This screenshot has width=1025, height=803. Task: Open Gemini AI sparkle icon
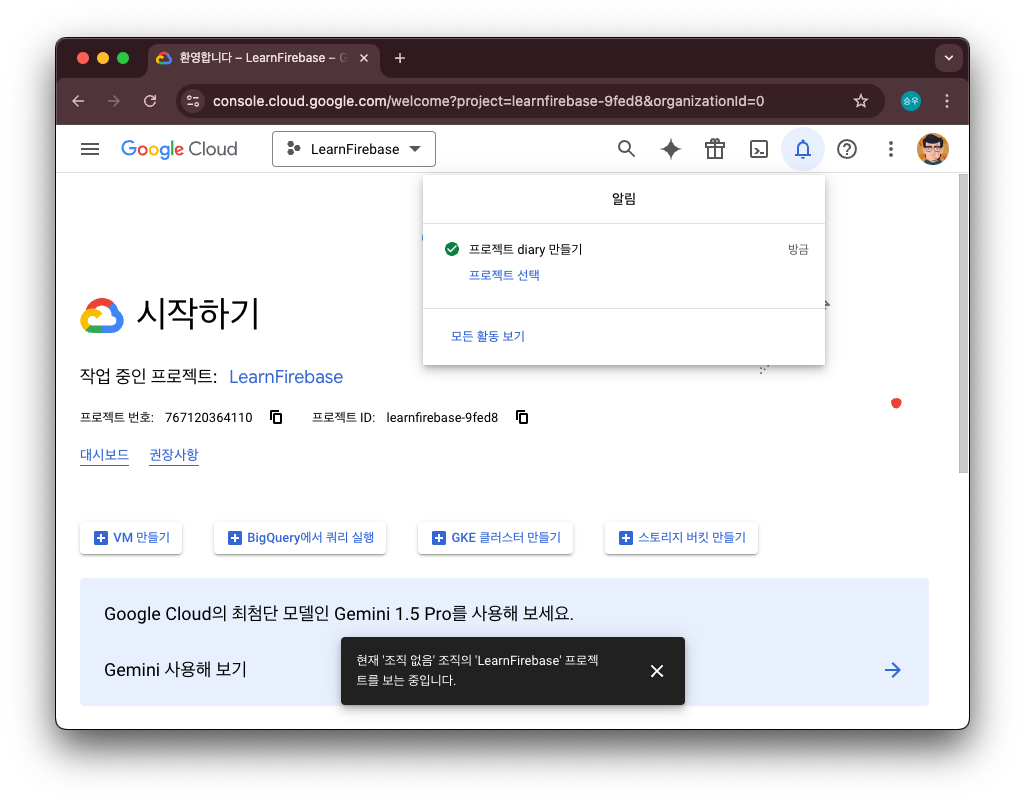[x=671, y=149]
